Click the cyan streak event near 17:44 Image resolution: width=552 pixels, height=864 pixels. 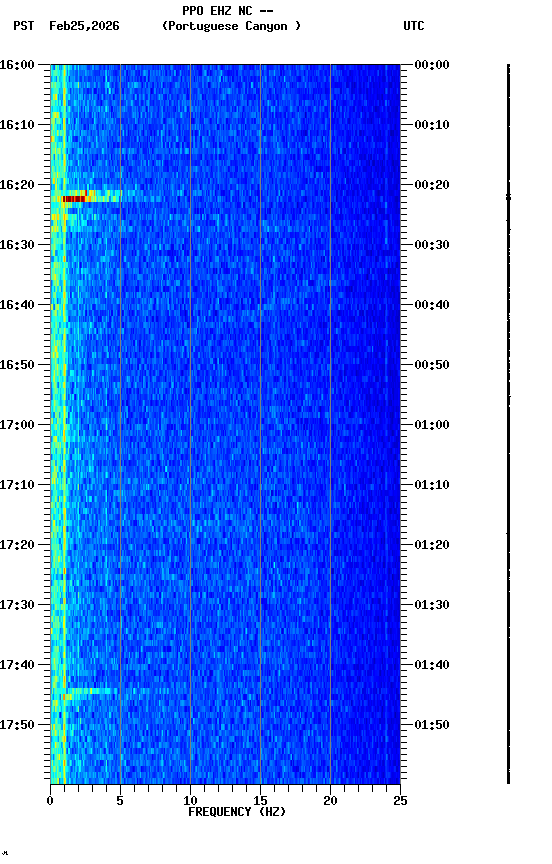click(91, 691)
